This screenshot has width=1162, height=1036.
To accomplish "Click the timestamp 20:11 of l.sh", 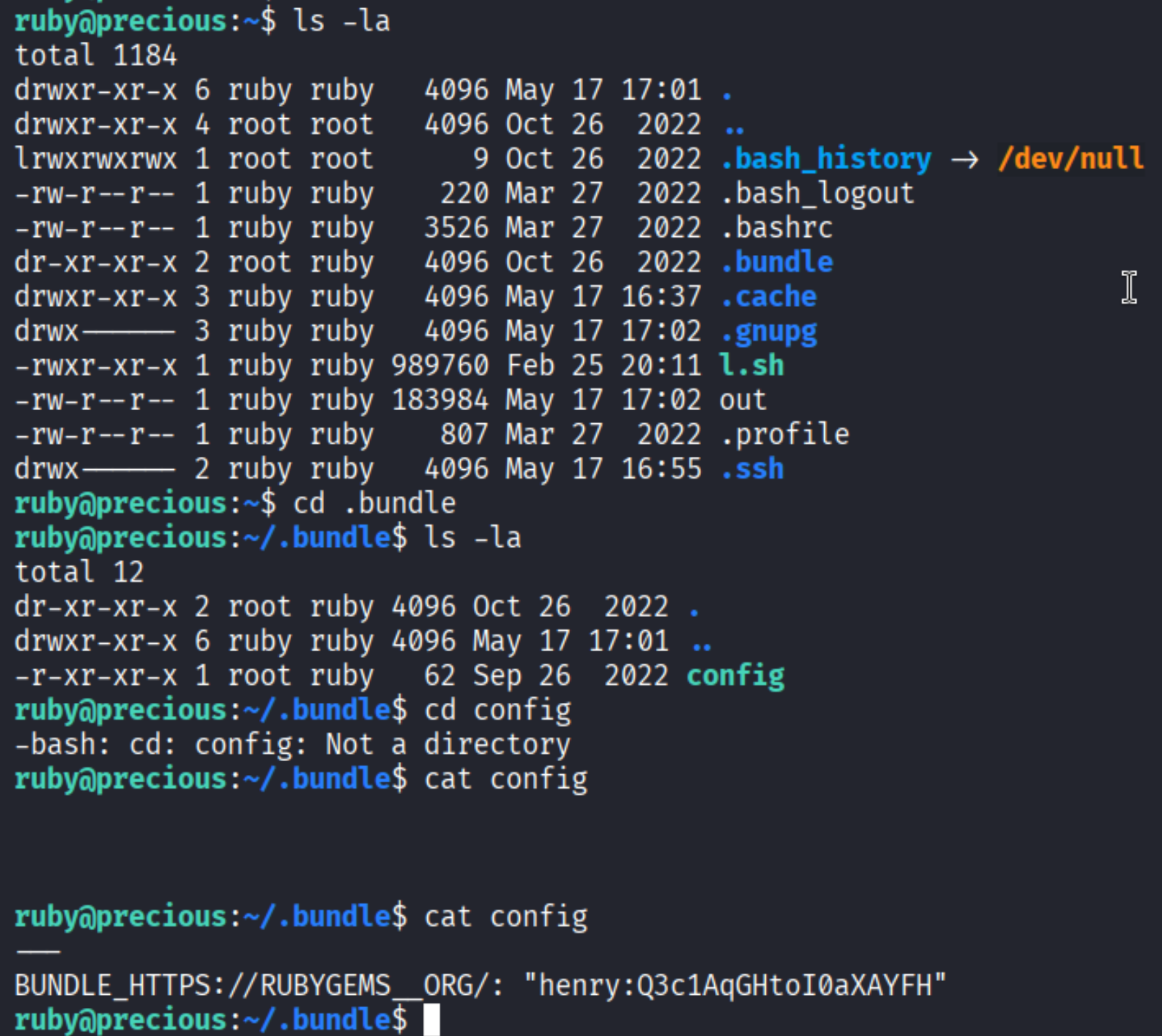I will pyautogui.click(x=661, y=365).
